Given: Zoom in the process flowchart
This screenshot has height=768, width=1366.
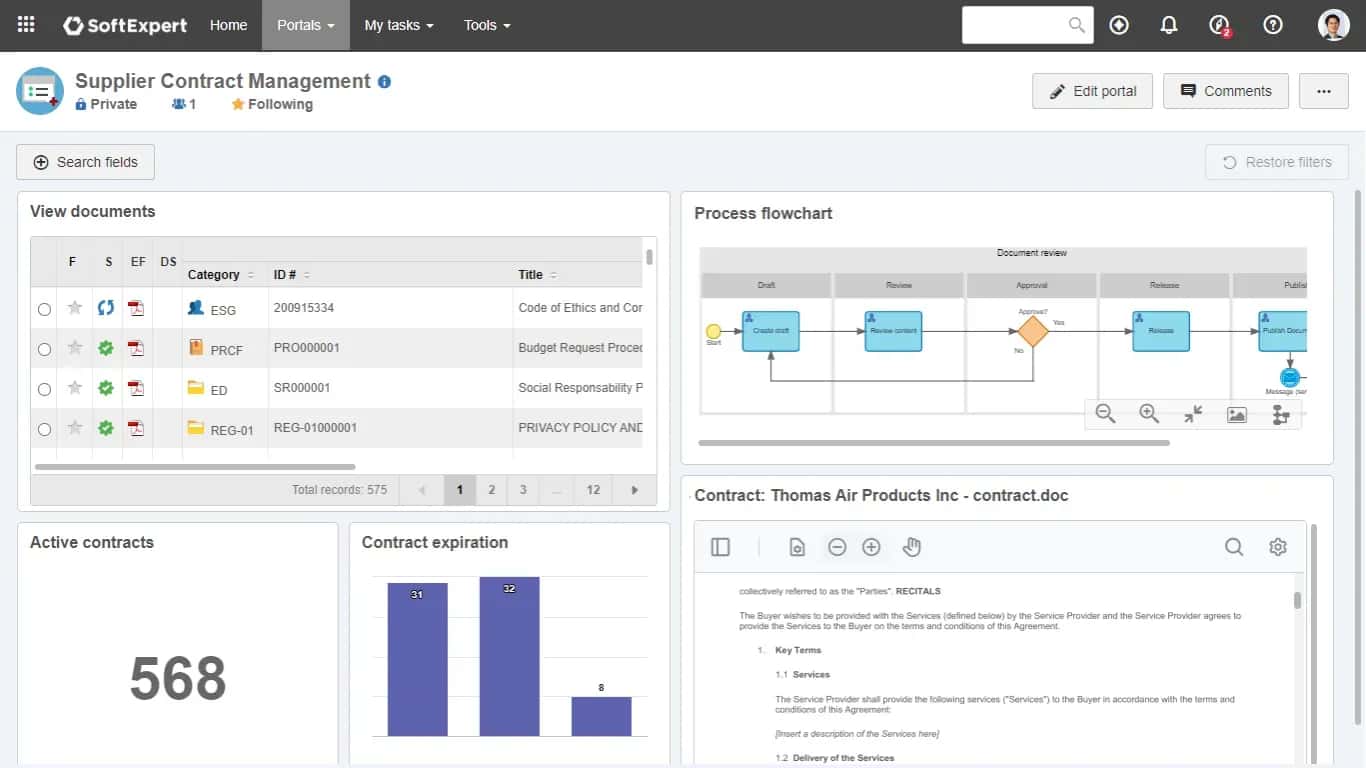Looking at the screenshot, I should pos(1149,414).
